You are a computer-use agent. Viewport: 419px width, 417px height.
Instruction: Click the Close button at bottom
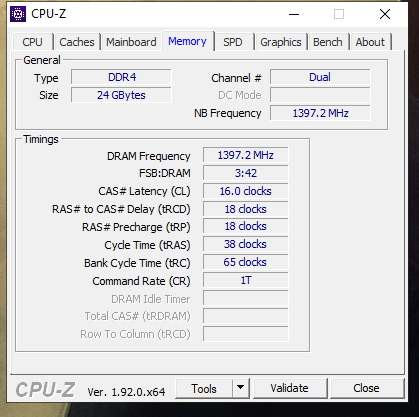pyautogui.click(x=367, y=388)
